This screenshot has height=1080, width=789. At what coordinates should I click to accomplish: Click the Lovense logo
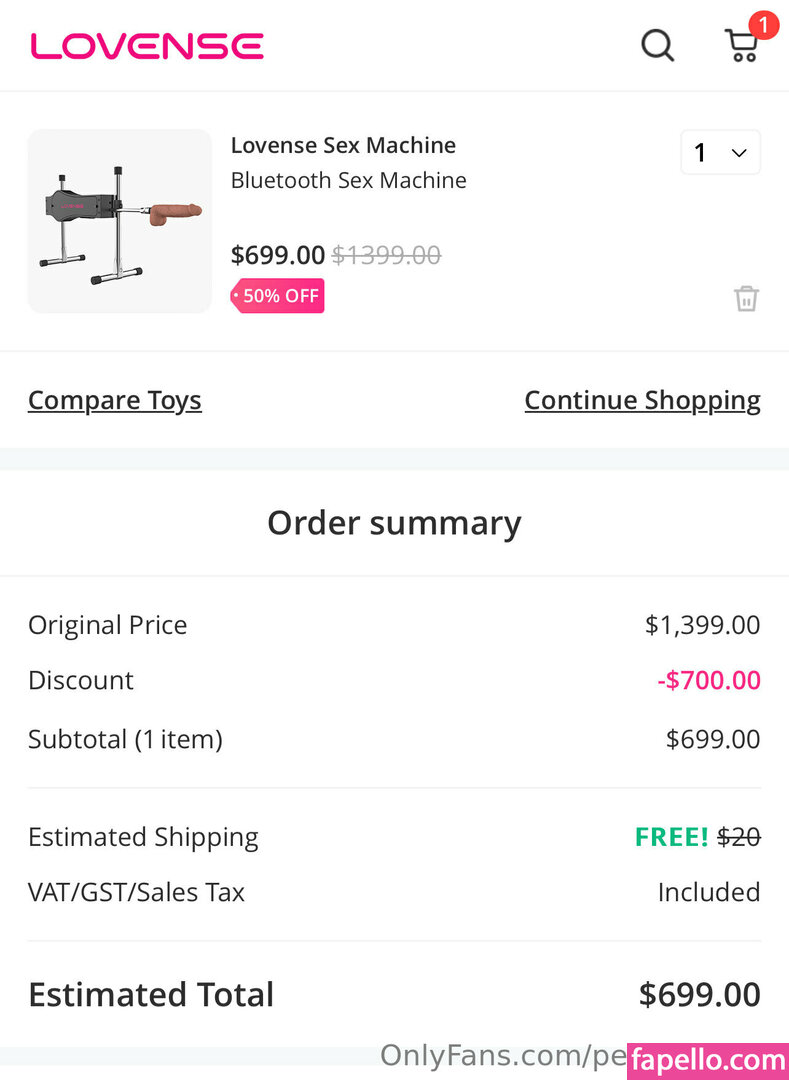[147, 46]
